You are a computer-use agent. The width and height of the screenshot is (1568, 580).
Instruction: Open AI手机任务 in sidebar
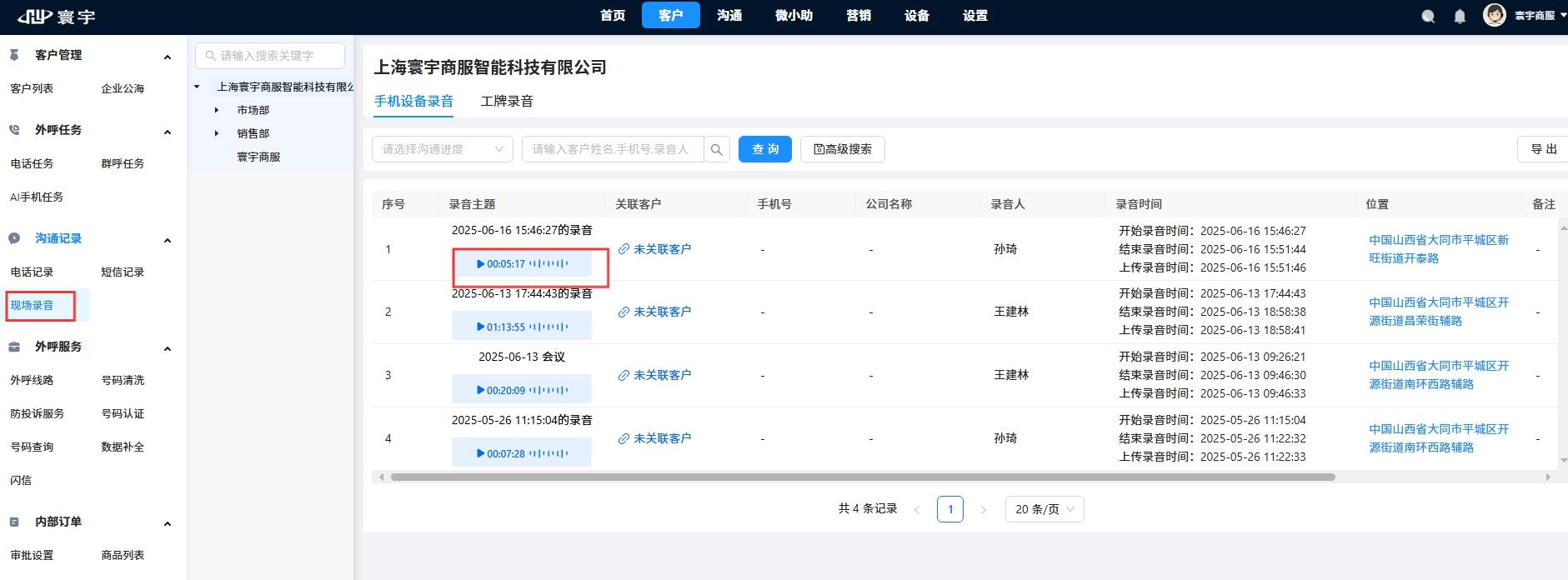click(x=37, y=197)
